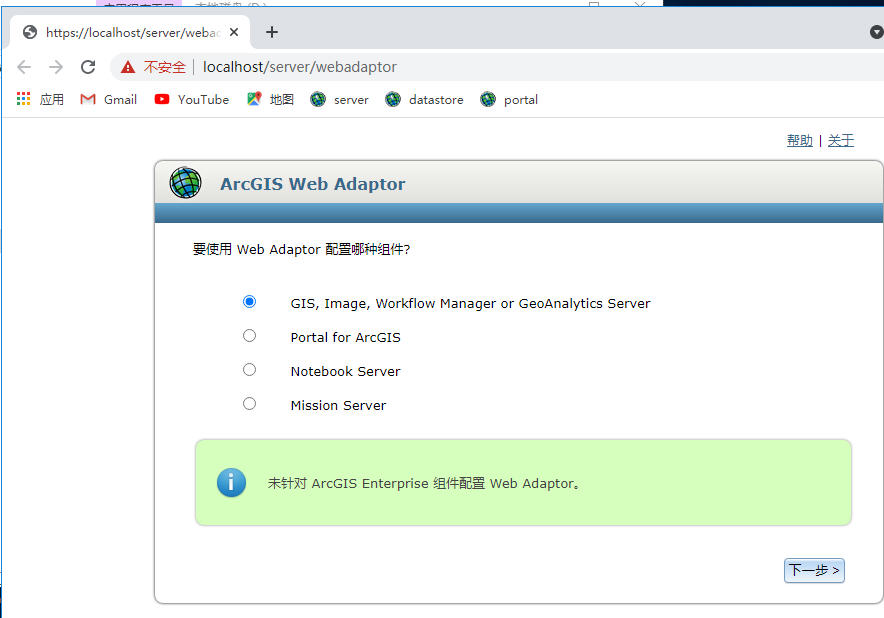The image size is (884, 618).
Task: Click the globe favicon on the browser tab
Action: (30, 32)
